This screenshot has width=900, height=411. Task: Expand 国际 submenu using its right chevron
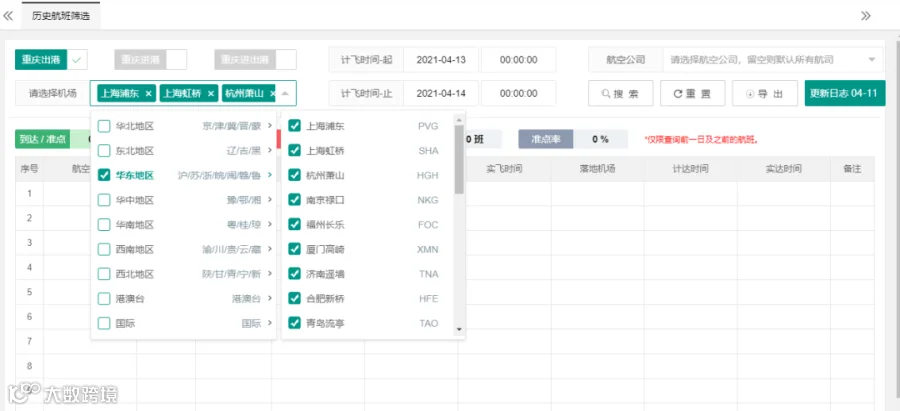pos(270,324)
